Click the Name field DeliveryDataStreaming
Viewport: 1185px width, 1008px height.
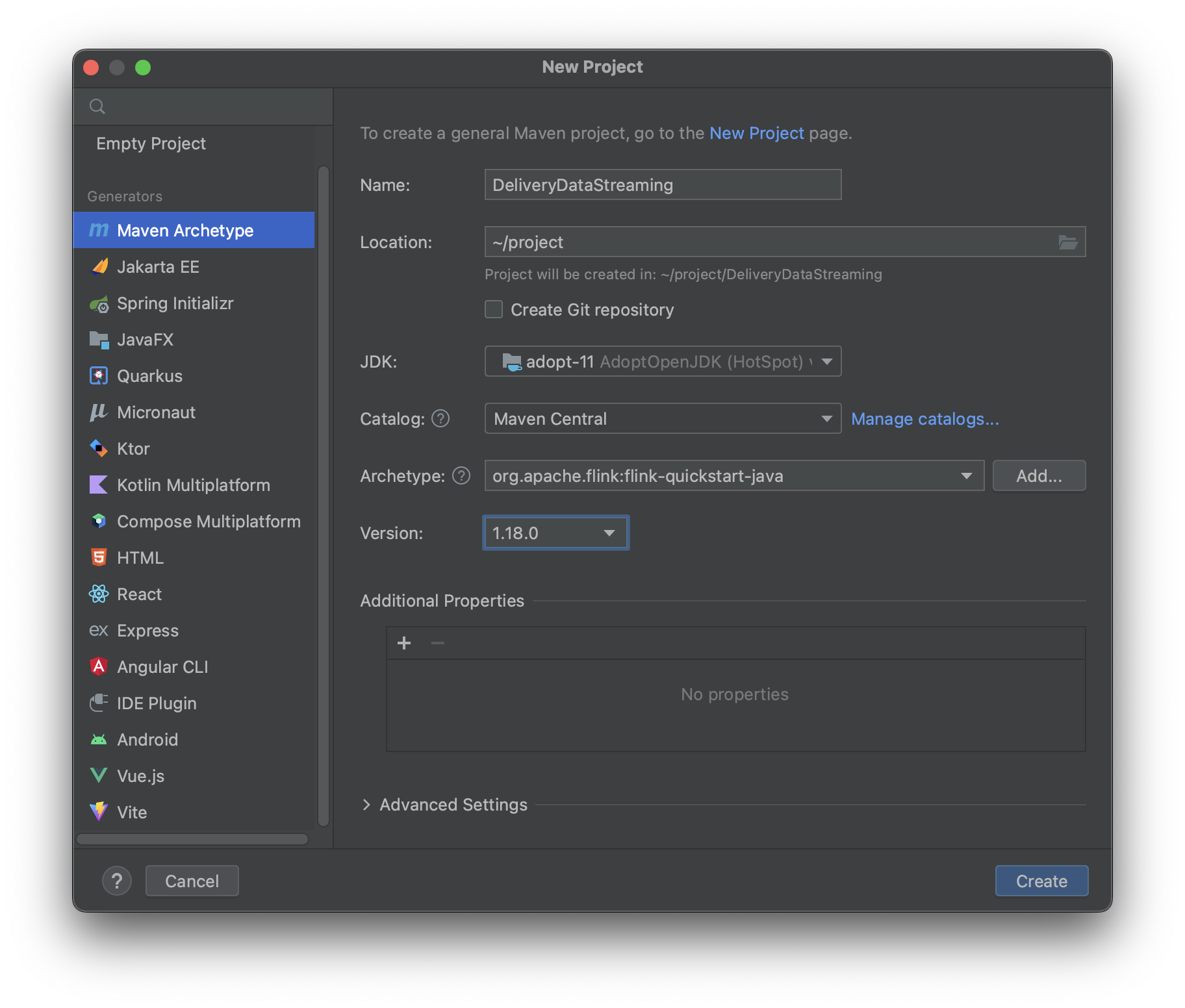pyautogui.click(x=663, y=184)
